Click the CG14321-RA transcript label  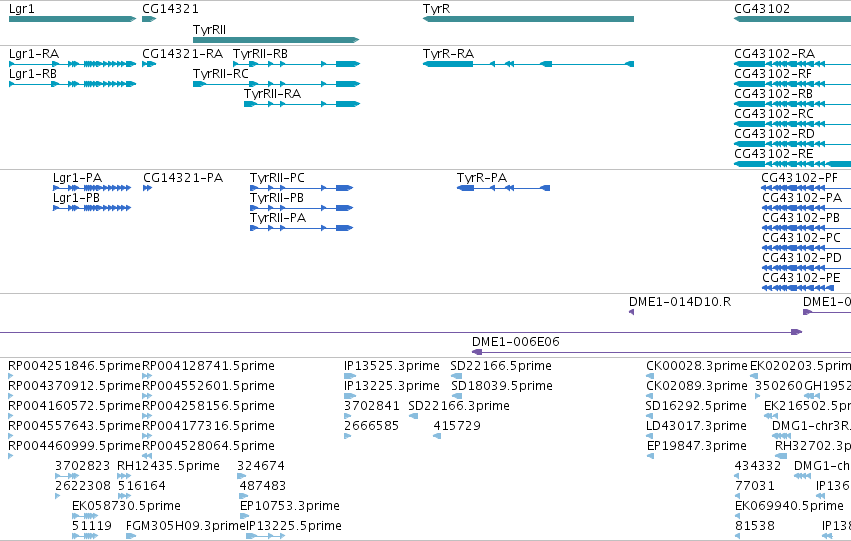(182, 54)
